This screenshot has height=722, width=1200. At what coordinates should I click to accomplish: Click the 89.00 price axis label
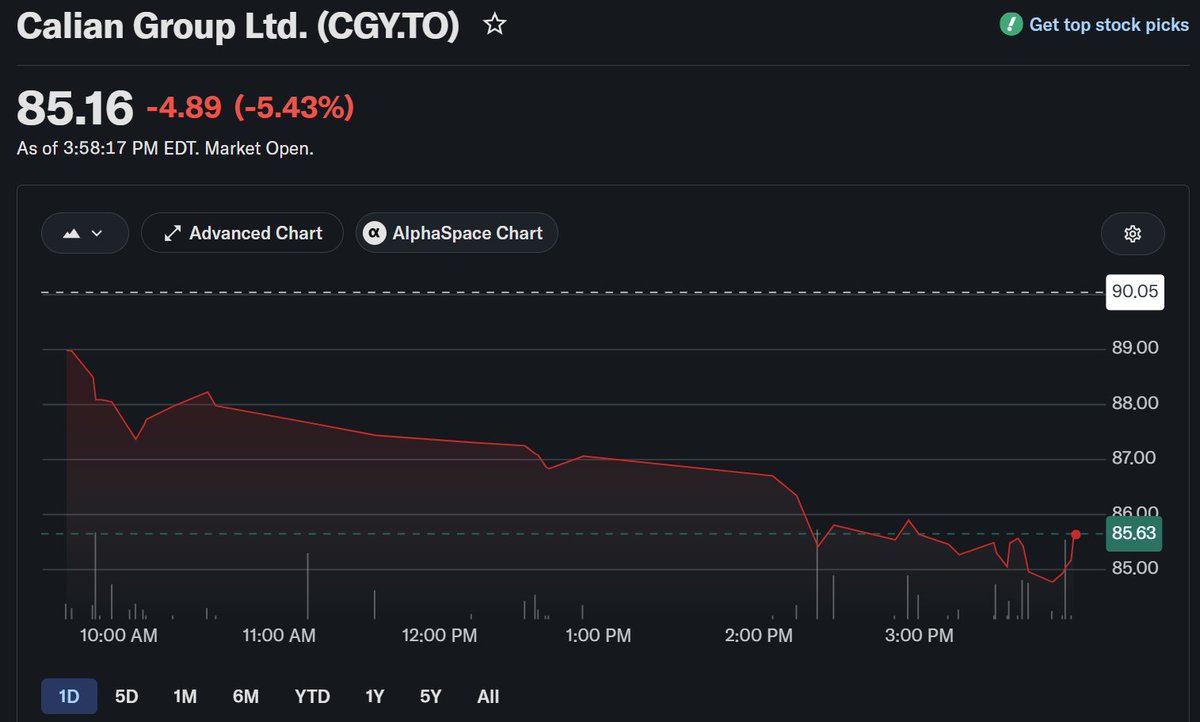pyautogui.click(x=1135, y=348)
